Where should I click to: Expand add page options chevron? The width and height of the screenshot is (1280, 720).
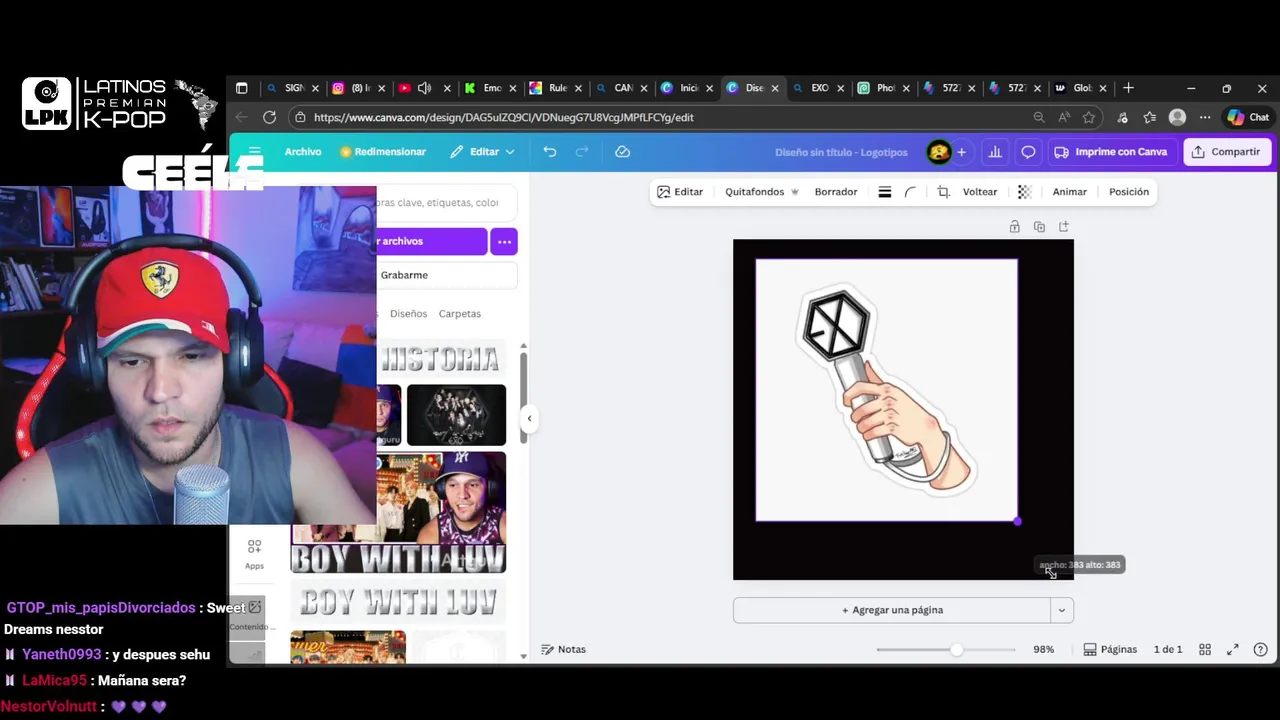click(1061, 610)
